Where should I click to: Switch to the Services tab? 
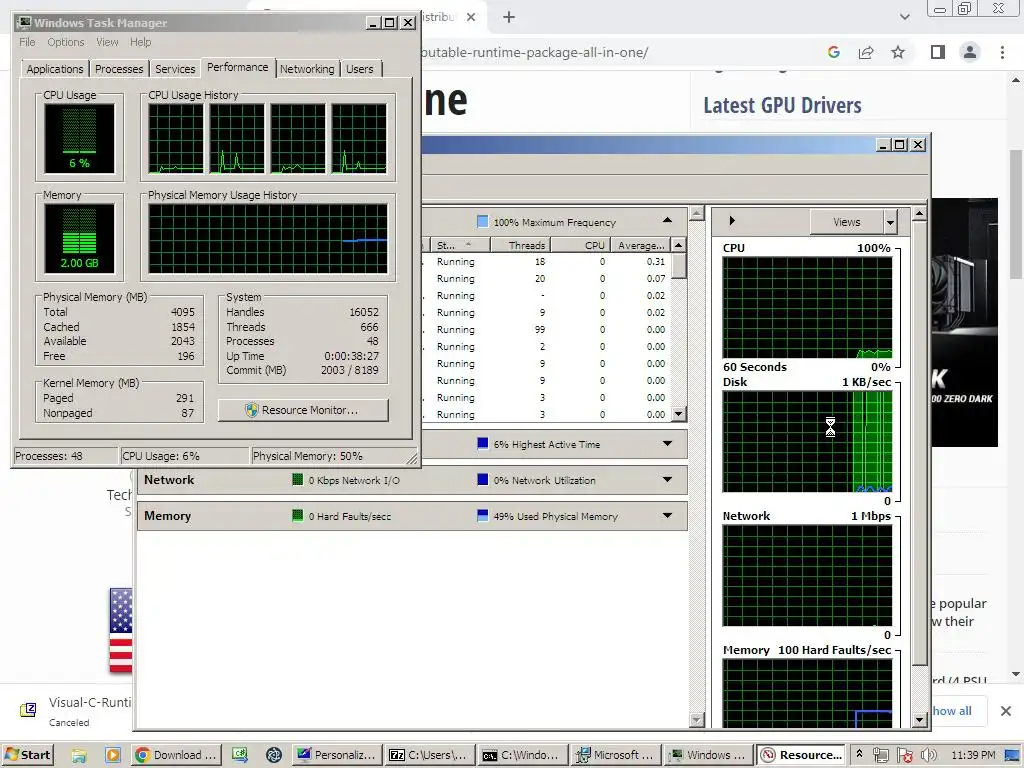point(175,69)
